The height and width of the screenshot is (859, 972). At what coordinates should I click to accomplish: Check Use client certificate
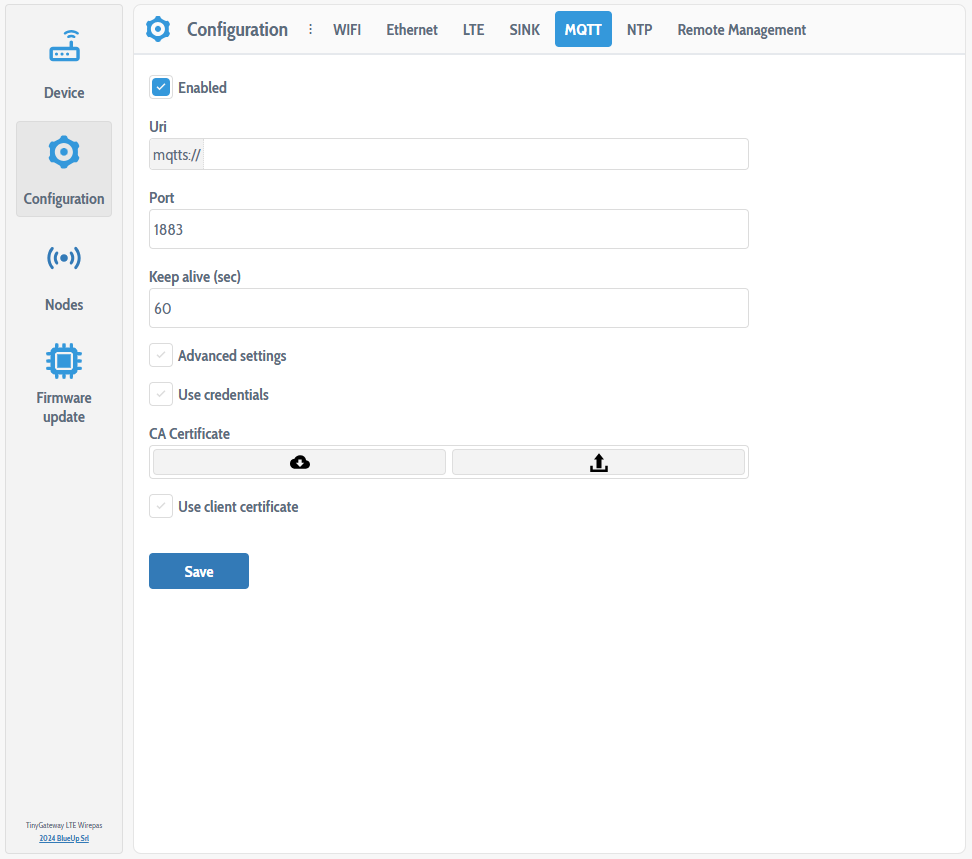pos(161,506)
